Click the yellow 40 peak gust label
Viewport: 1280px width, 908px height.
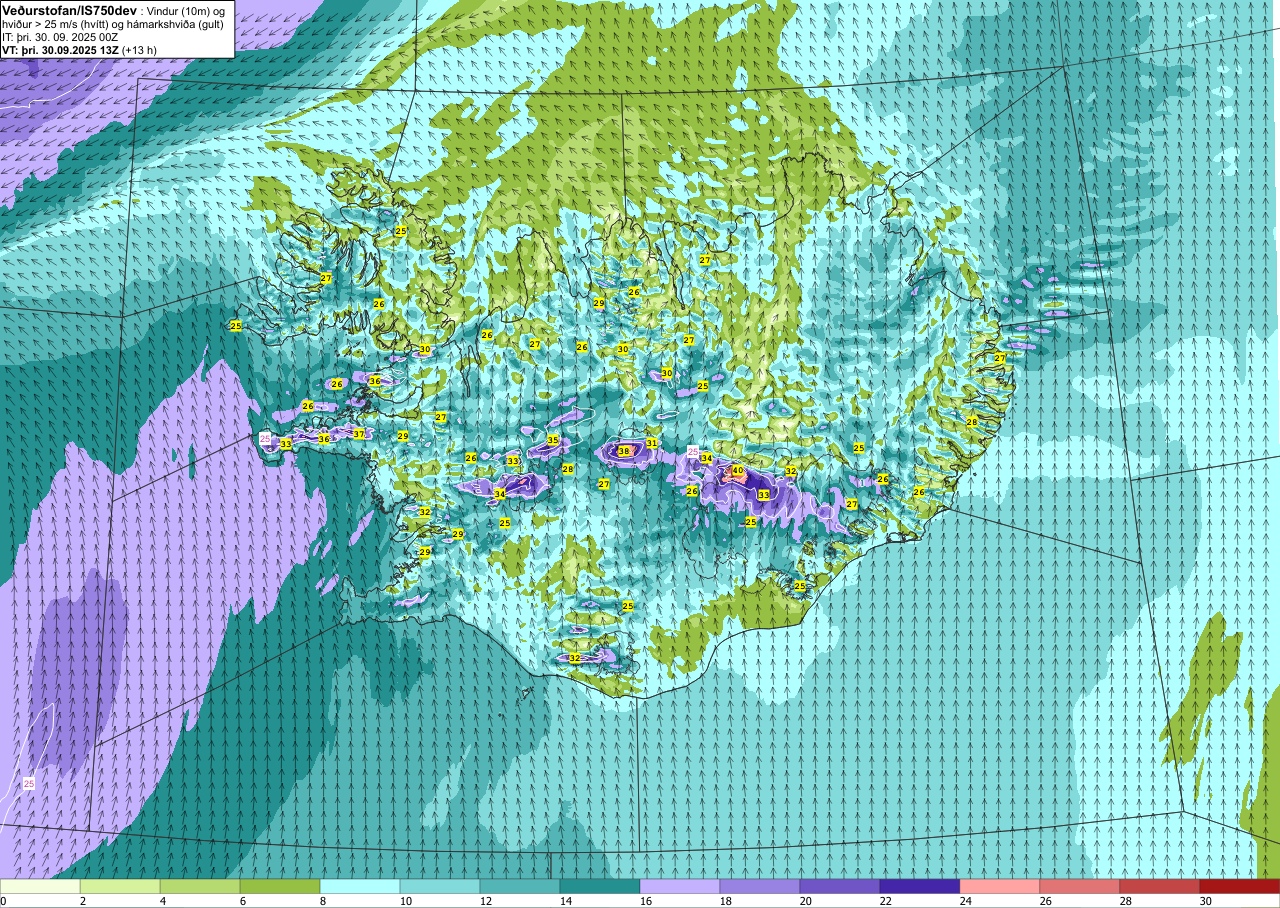(x=738, y=470)
